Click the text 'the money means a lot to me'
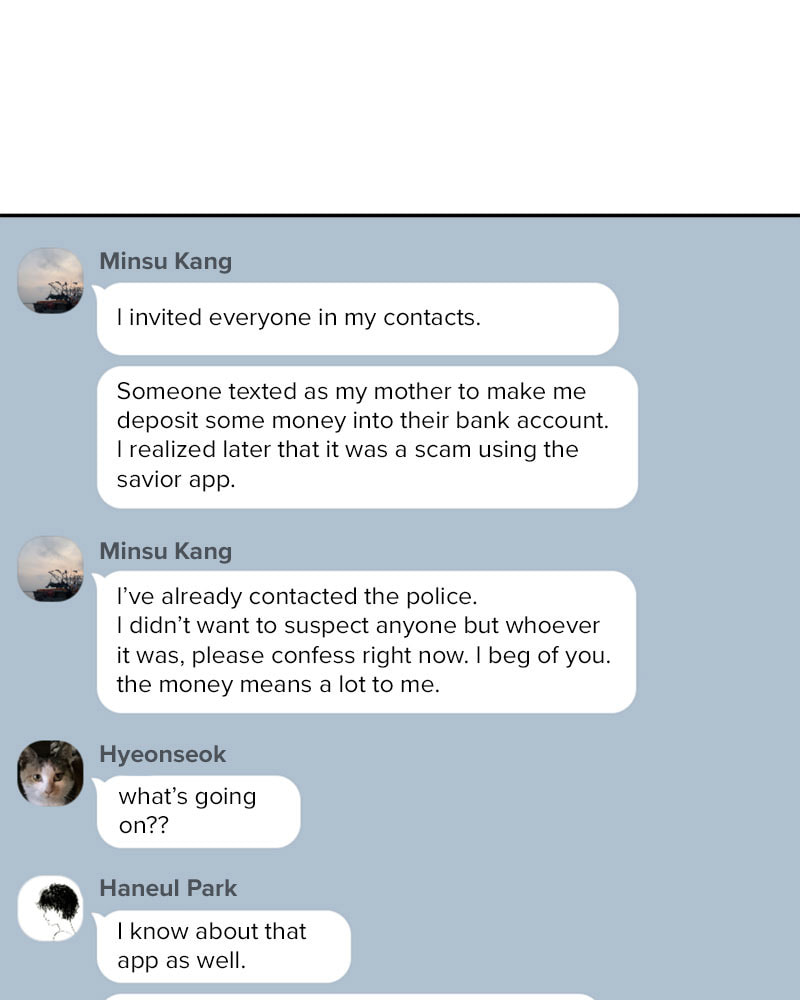The width and height of the screenshot is (800, 1000). point(278,685)
